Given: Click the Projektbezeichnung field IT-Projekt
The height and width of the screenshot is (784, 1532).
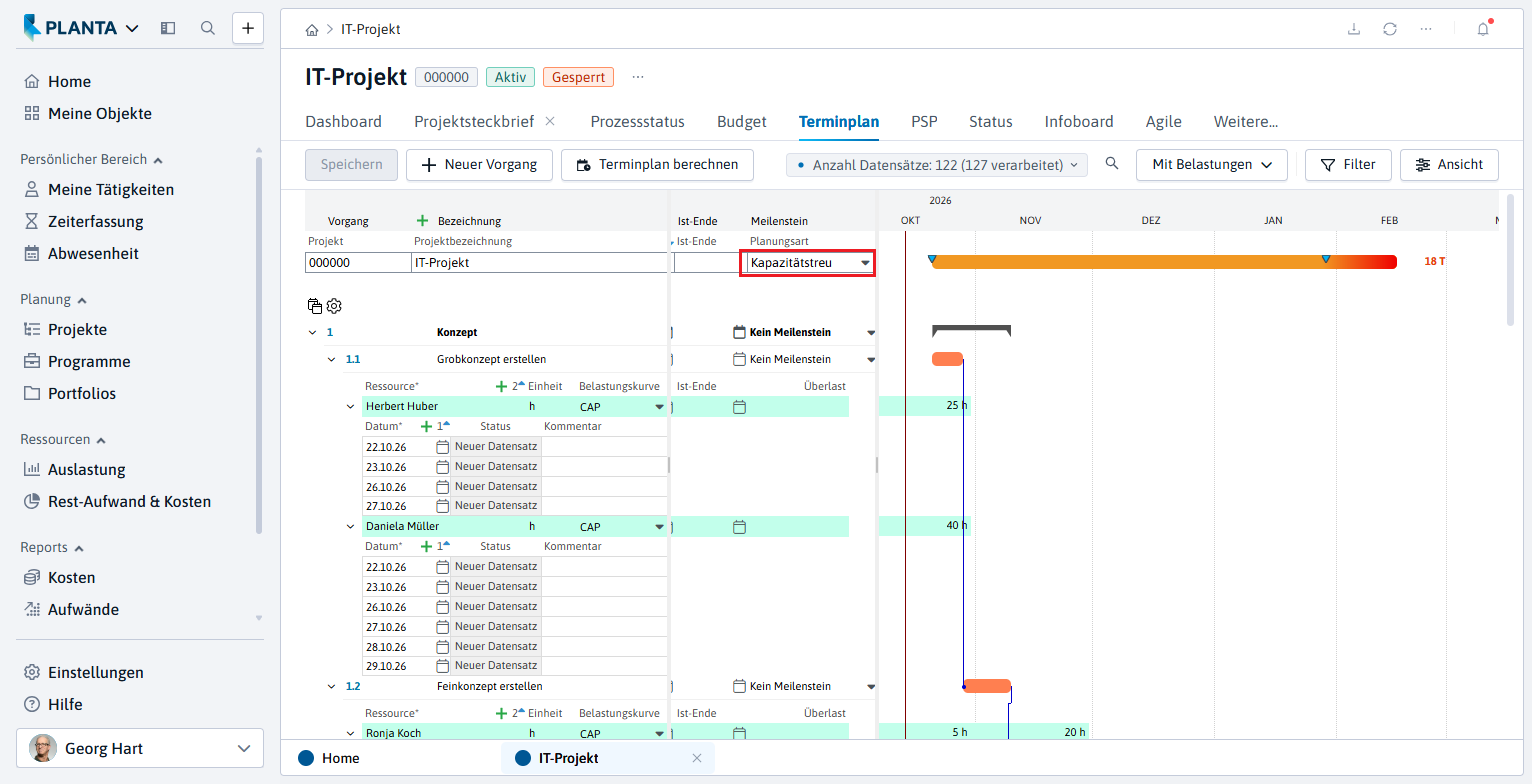Looking at the screenshot, I should [540, 263].
